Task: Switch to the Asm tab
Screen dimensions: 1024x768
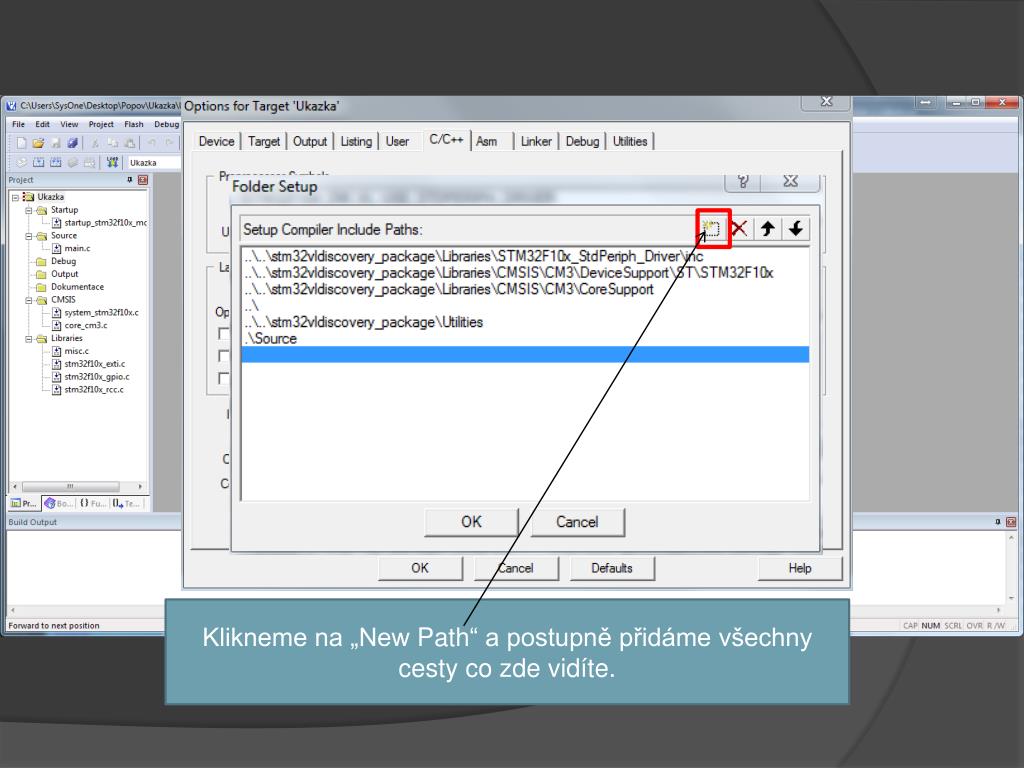Action: pos(487,142)
